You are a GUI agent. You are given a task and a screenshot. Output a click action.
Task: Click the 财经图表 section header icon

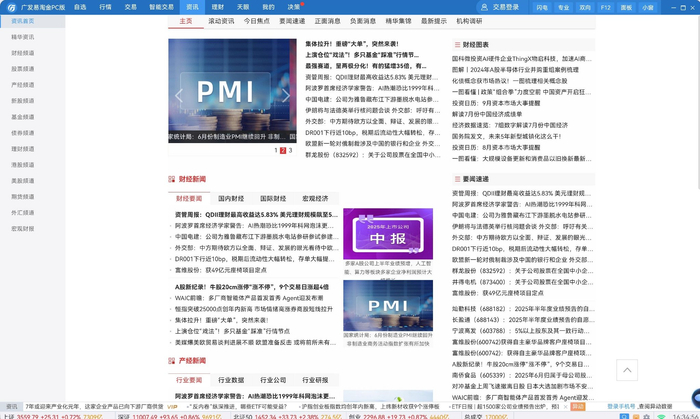pyautogui.click(x=455, y=45)
